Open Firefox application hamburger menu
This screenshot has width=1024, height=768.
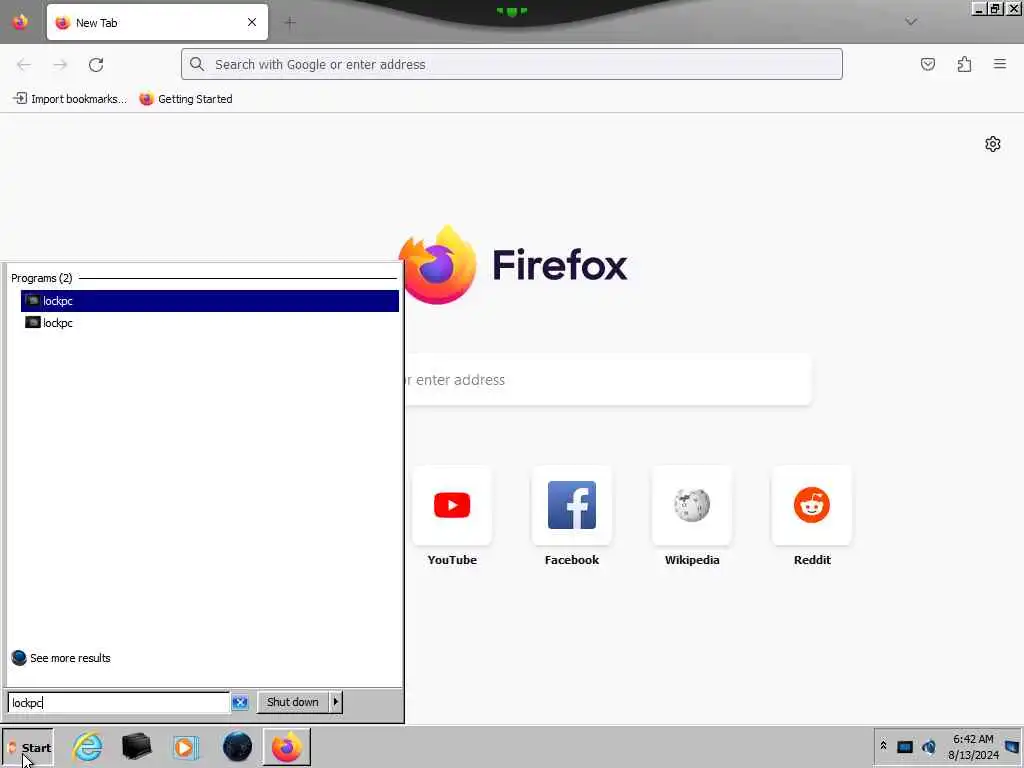point(1000,64)
